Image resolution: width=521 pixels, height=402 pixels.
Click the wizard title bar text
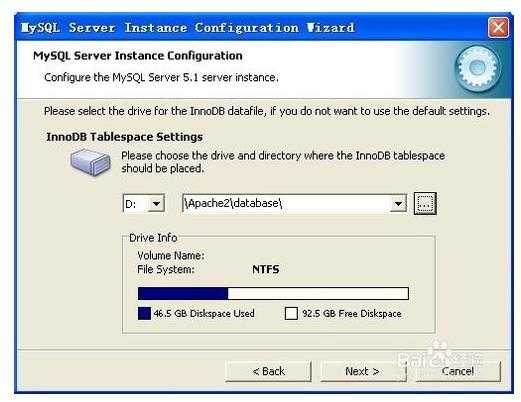click(187, 27)
